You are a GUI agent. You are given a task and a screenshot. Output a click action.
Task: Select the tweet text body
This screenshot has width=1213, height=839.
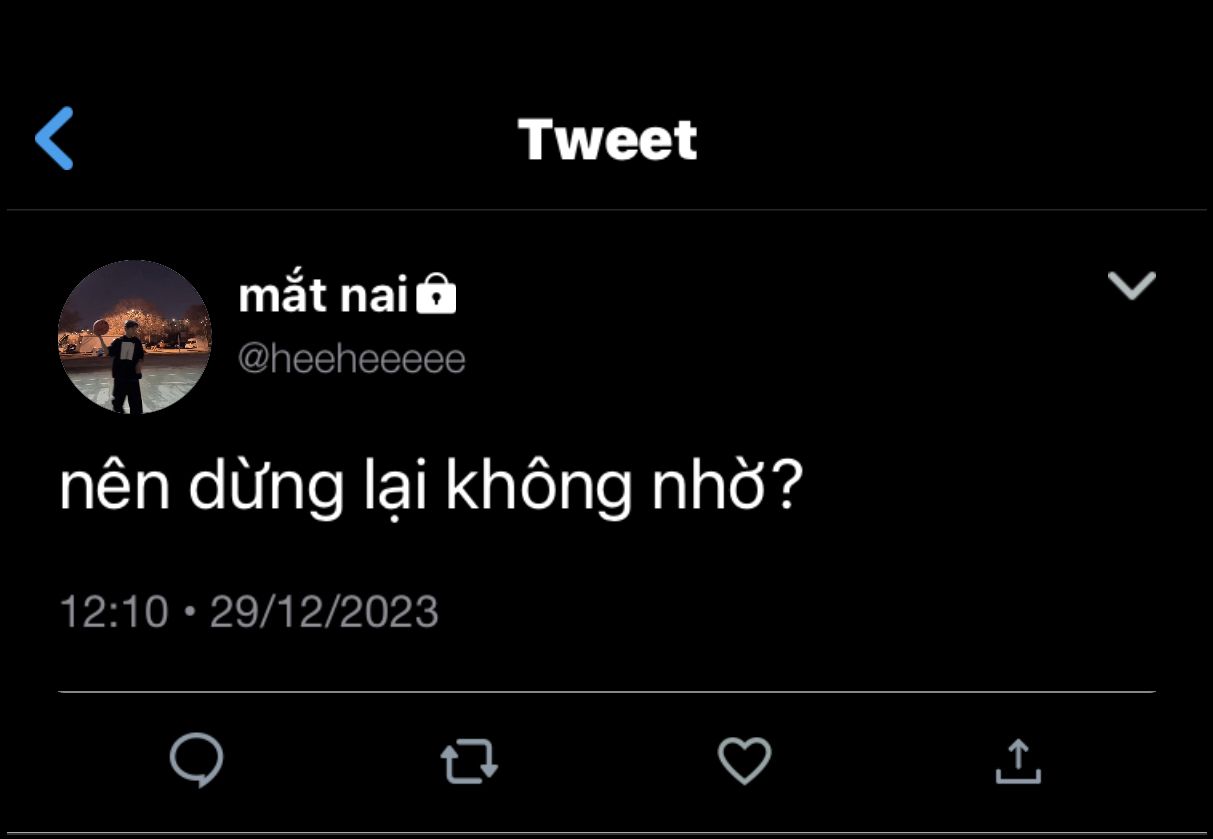tap(430, 488)
